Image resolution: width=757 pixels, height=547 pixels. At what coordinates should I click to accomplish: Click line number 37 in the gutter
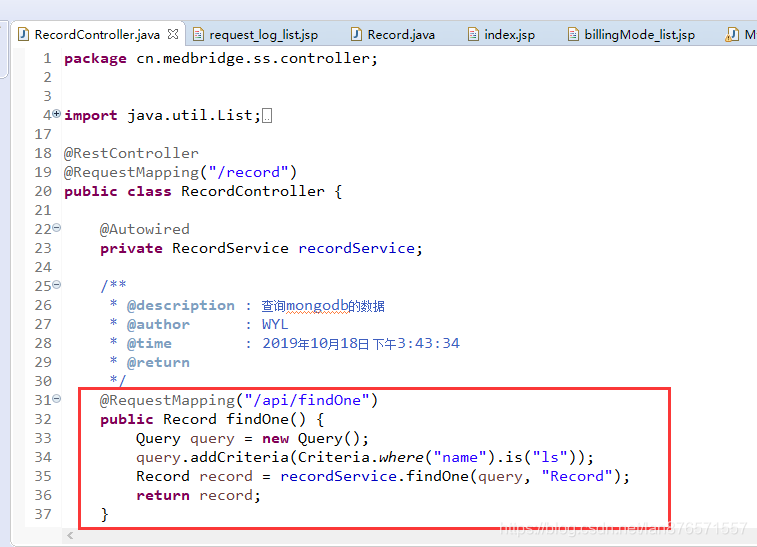pos(43,514)
